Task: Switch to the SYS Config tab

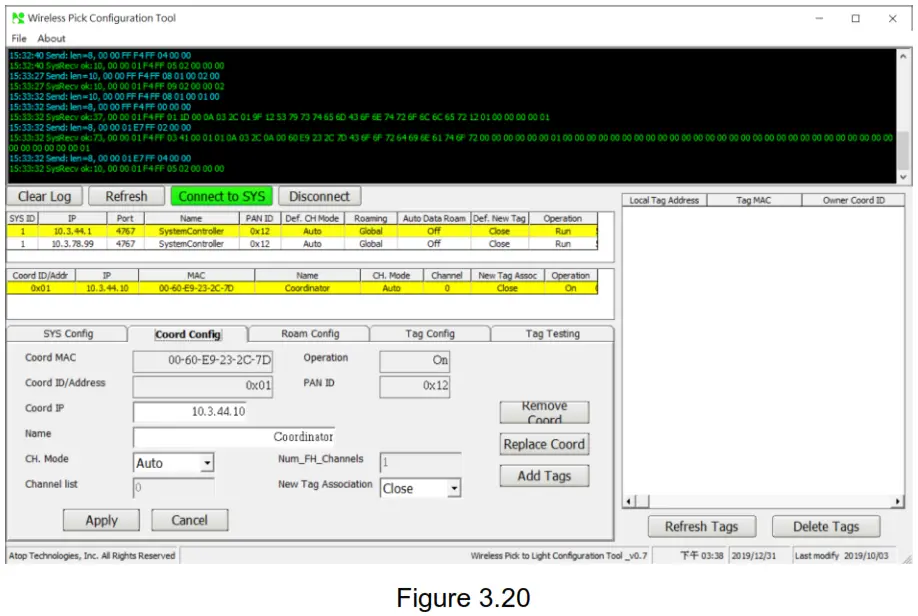Action: [x=68, y=334]
